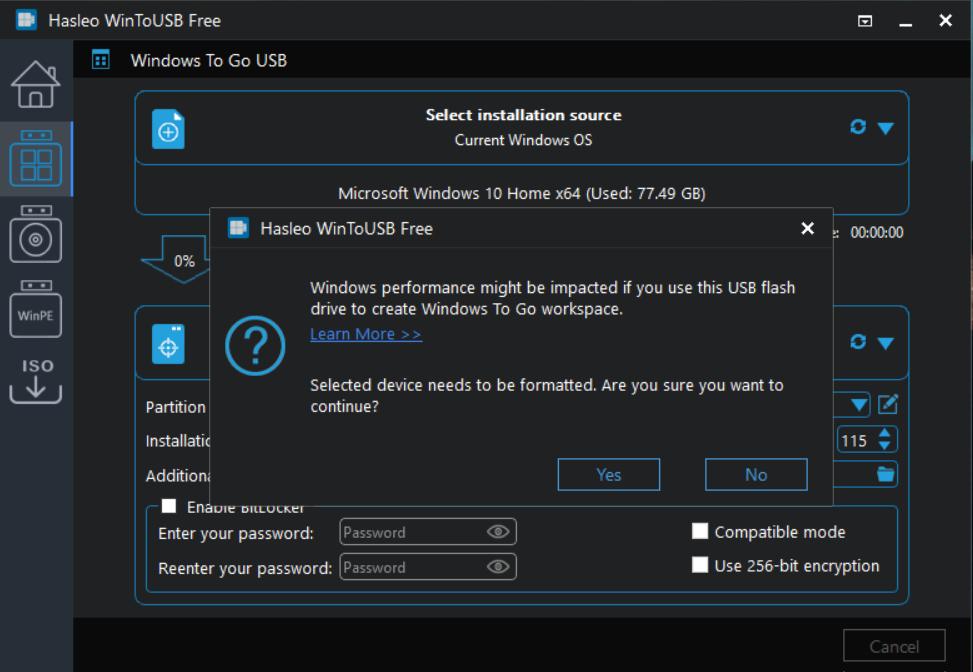Enable BitLocker checkbox

pyautogui.click(x=169, y=506)
